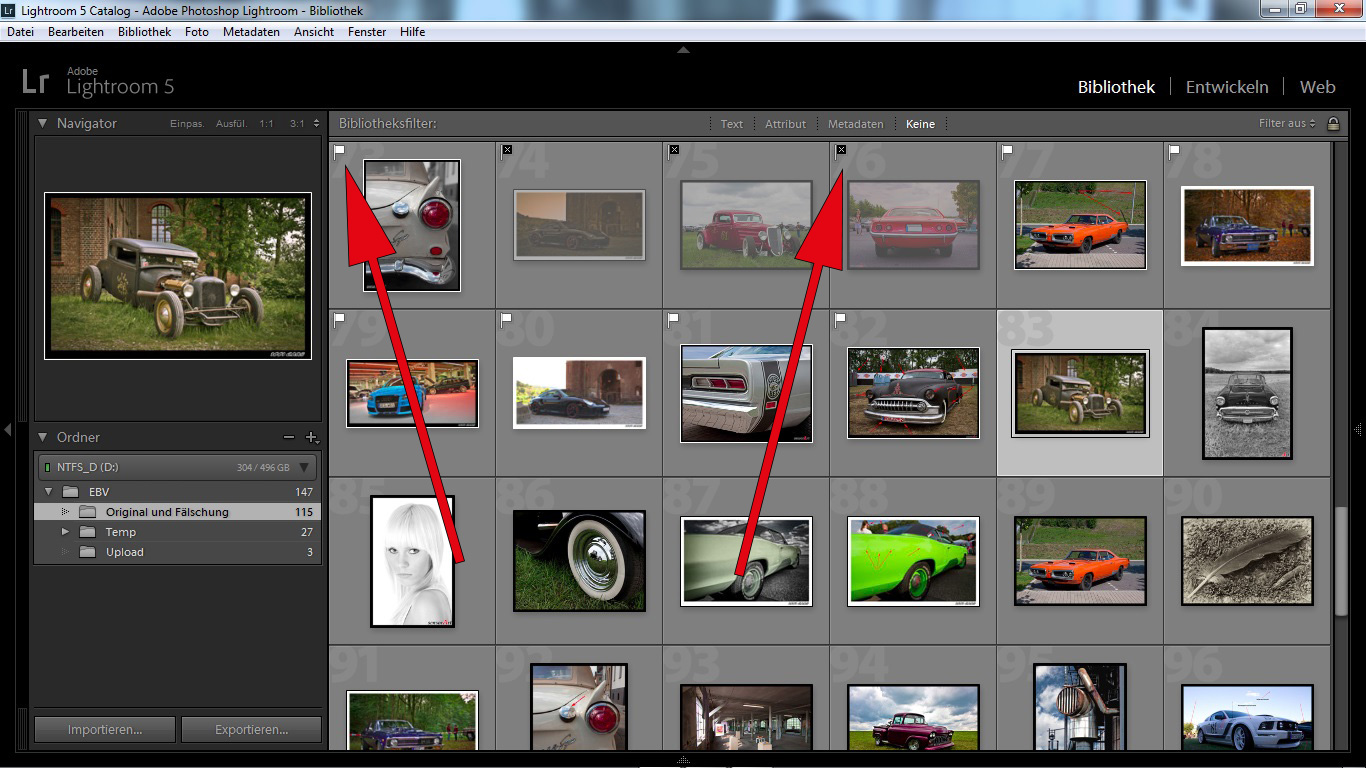Expand the Temp folder
1366x768 pixels.
(66, 532)
